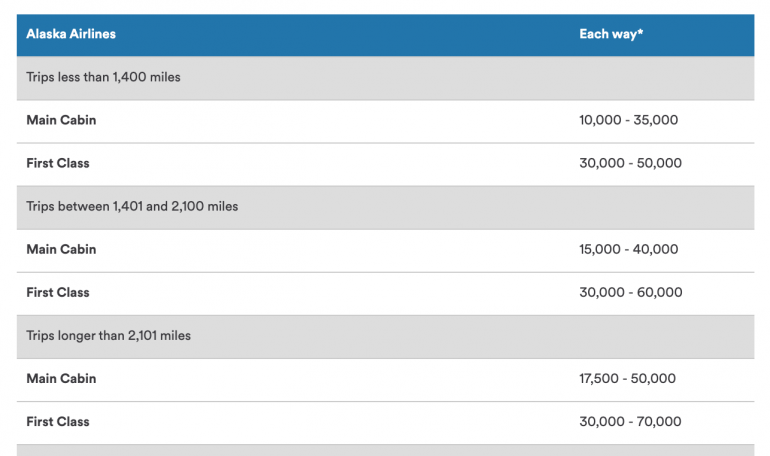This screenshot has height=456, width=770.
Task: Click Main Cabin under trips longer than 2,101 miles
Action: point(61,379)
